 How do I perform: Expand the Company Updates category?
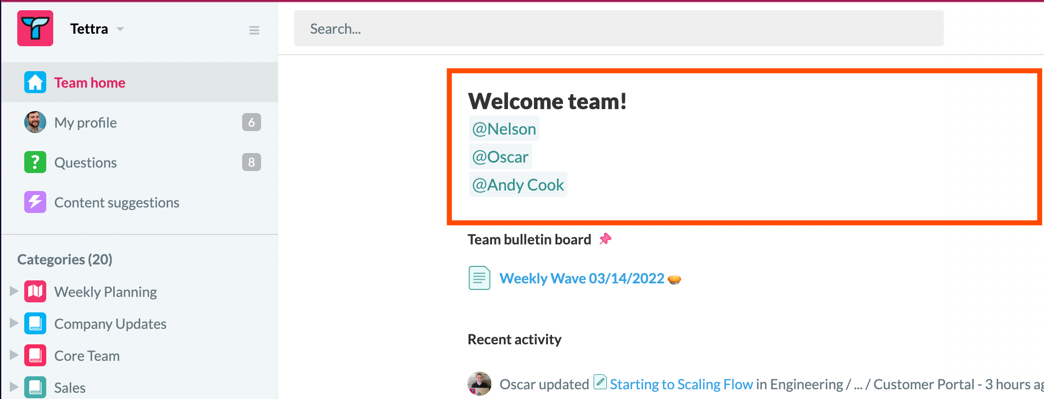click(14, 324)
